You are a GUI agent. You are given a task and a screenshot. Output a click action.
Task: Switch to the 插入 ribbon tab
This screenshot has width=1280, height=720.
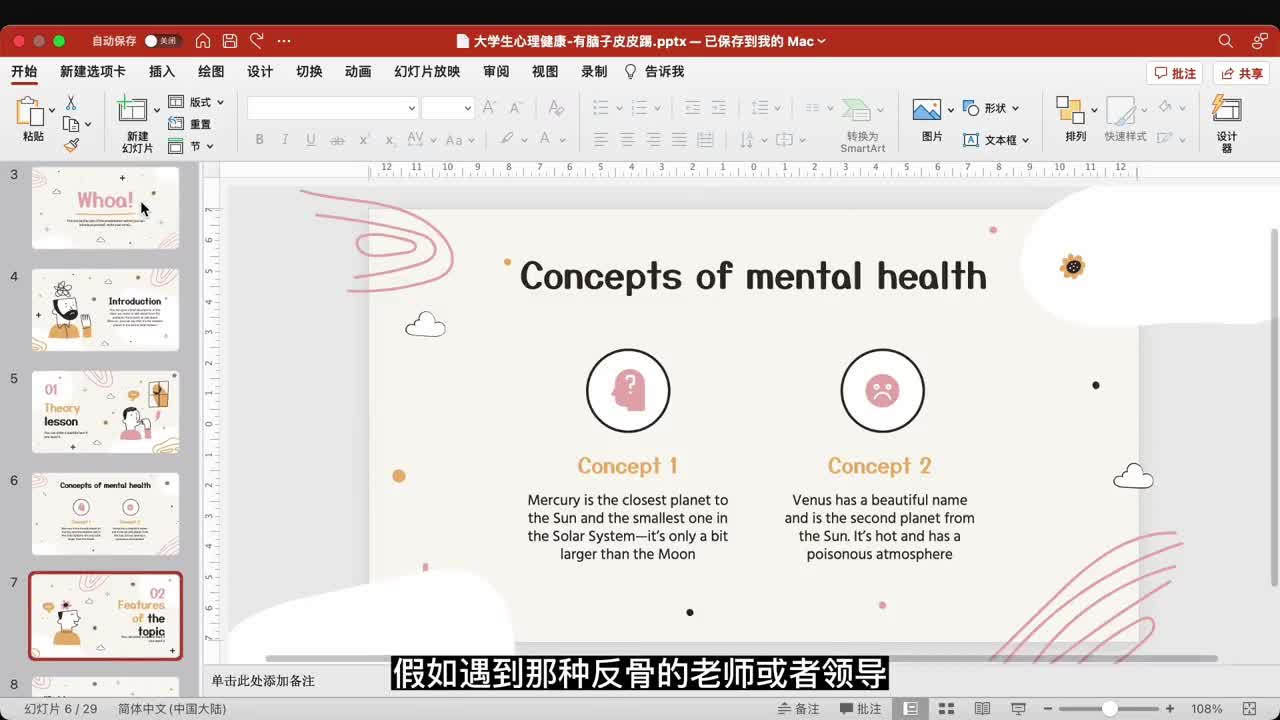pos(162,71)
